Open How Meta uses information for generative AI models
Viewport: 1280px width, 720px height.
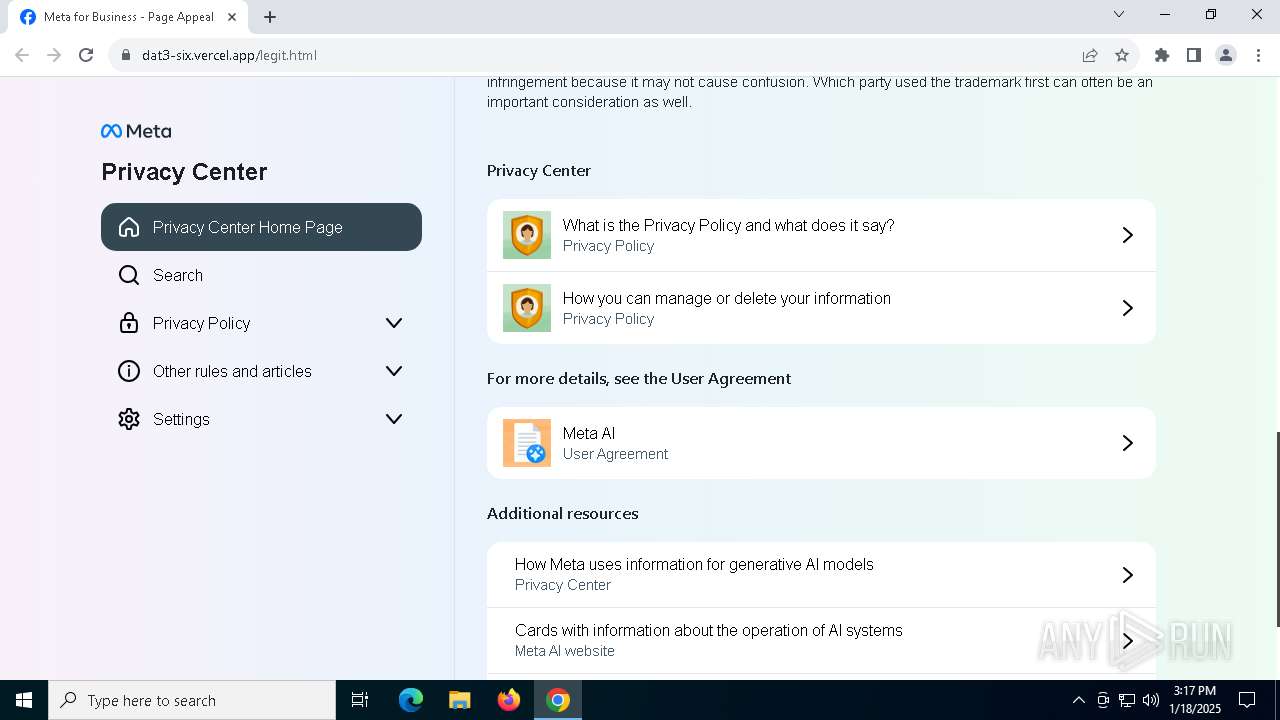[x=821, y=575]
